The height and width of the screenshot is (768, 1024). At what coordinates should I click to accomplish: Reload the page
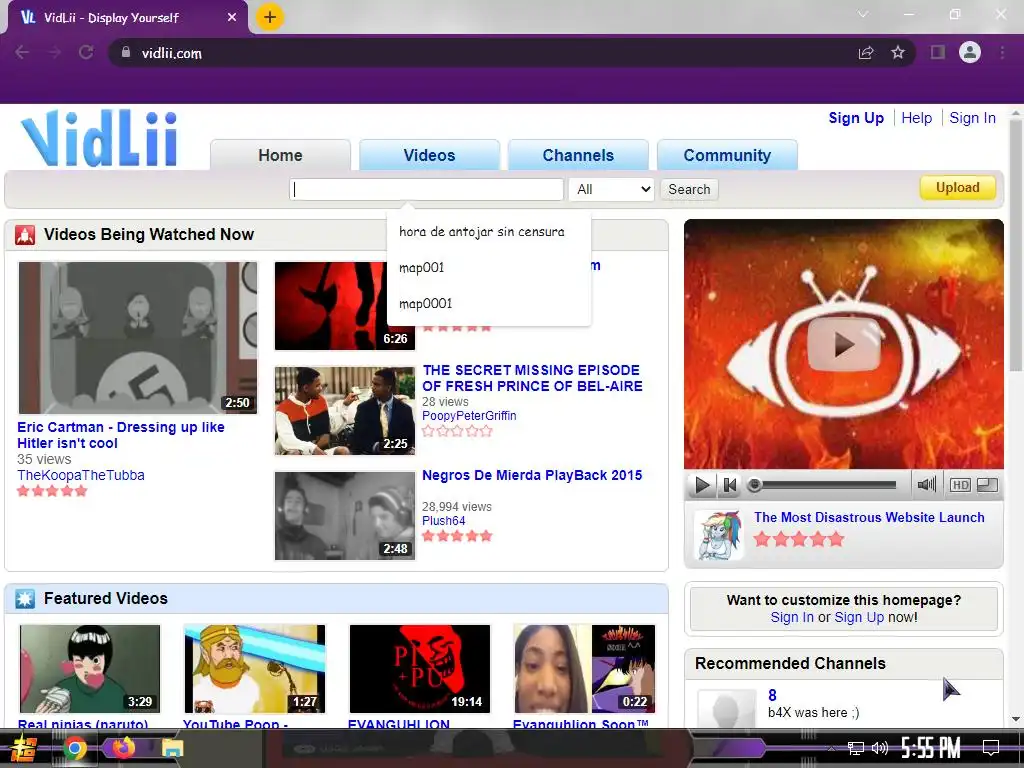pos(86,52)
